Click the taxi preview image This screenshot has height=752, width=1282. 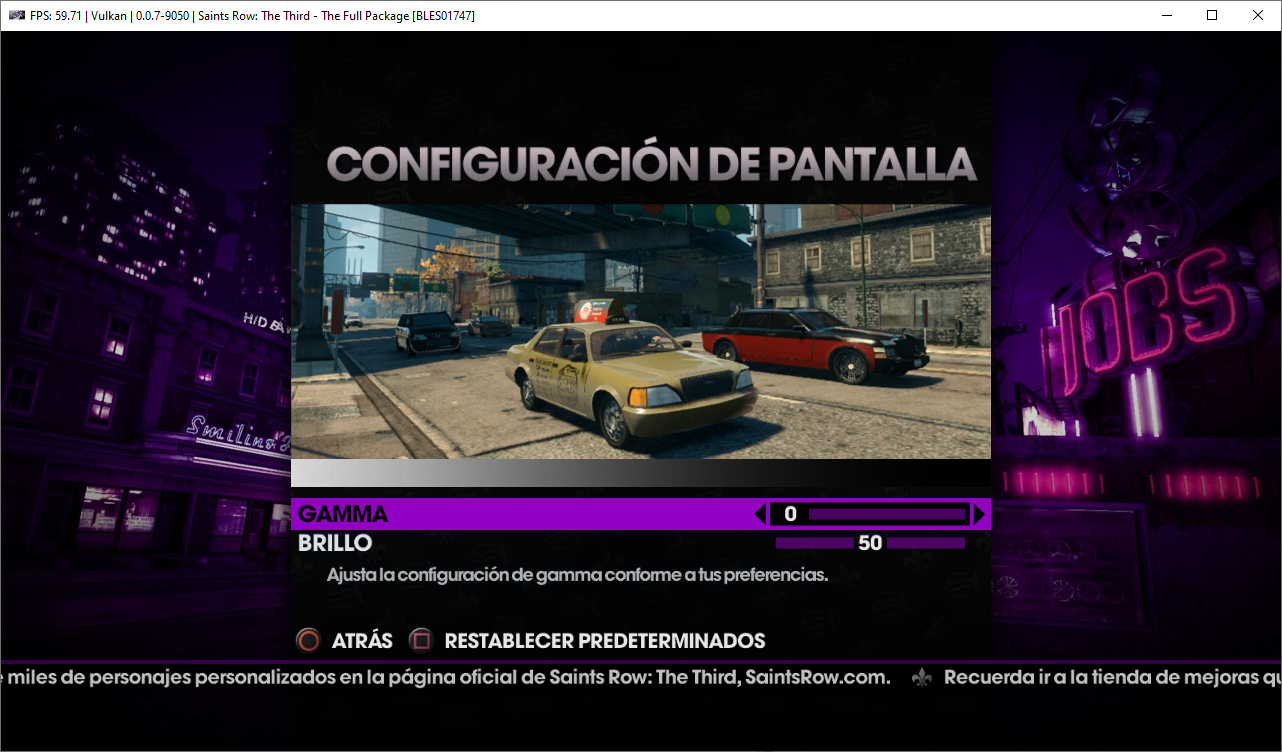(x=641, y=331)
